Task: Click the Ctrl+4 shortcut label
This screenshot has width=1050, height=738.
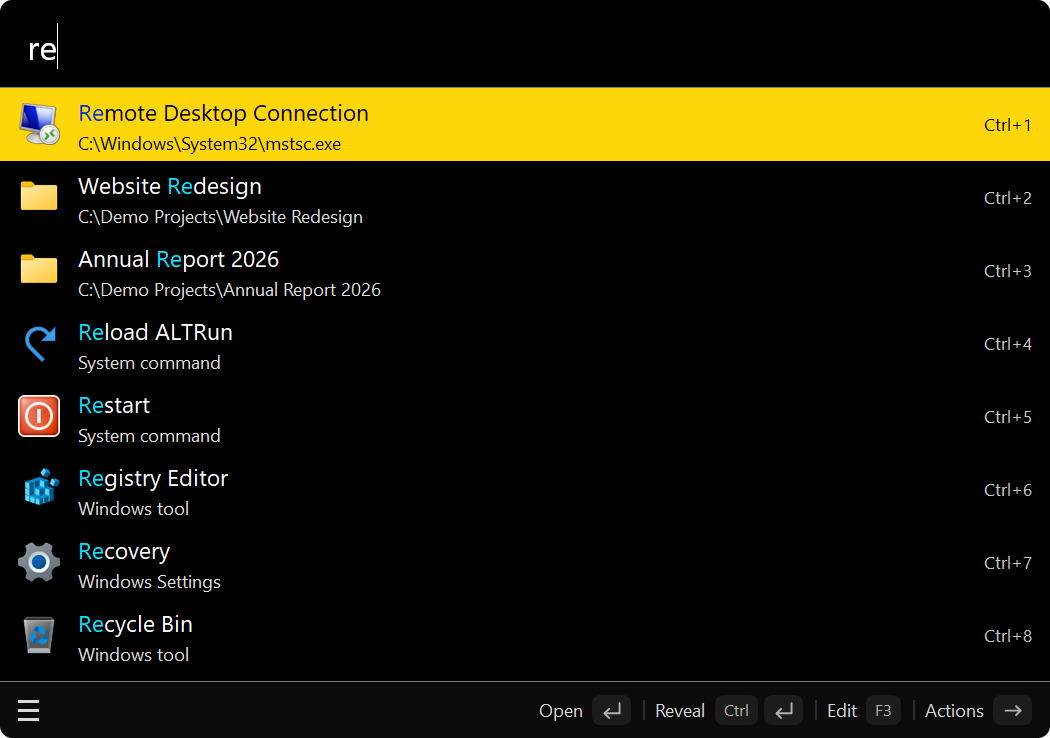Action: [x=1008, y=344]
